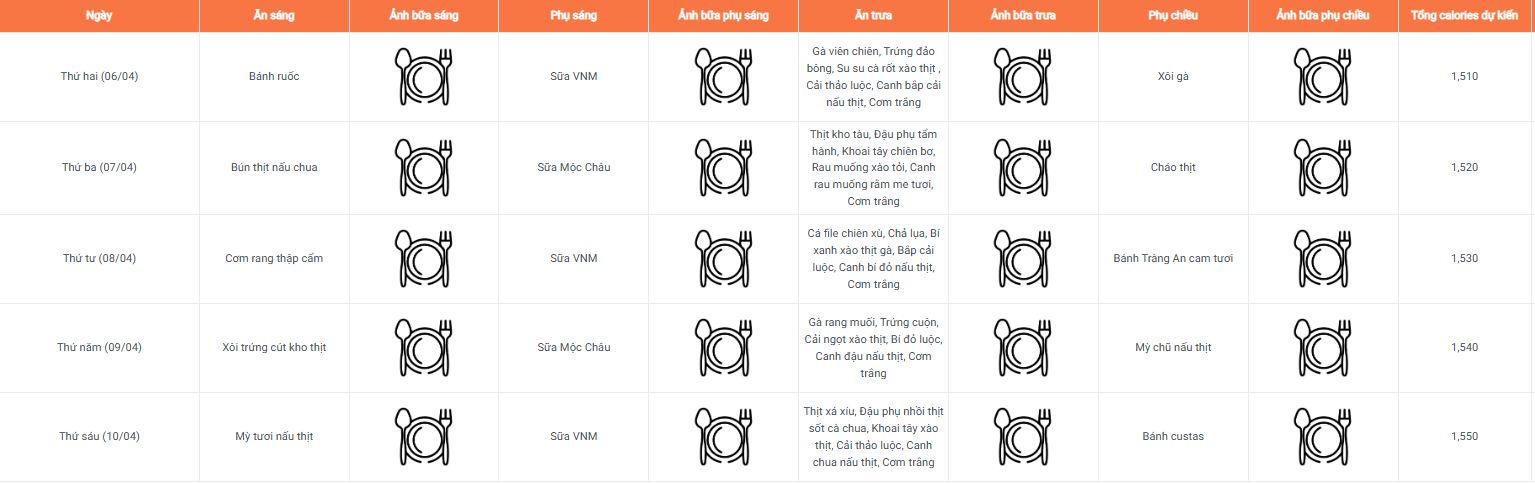Screen dimensions: 1535x483
Task: Click the 'Phụ chiều' column header
Action: tap(1173, 16)
